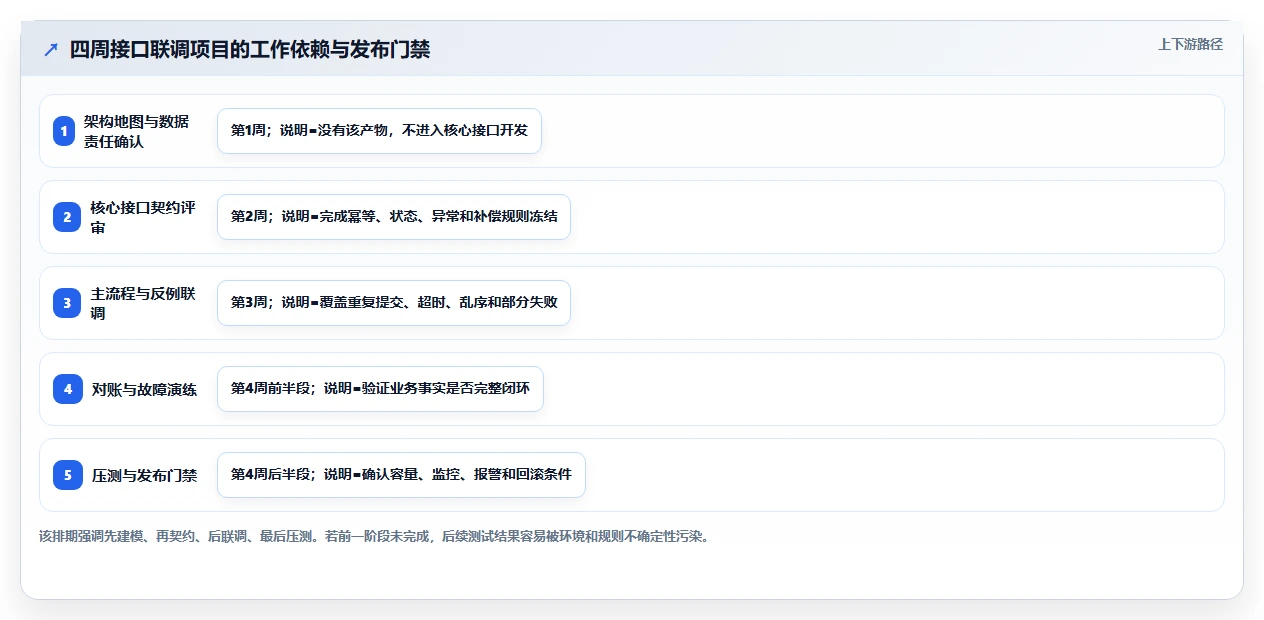Click the step name 主流程与反例联调

(x=143, y=303)
